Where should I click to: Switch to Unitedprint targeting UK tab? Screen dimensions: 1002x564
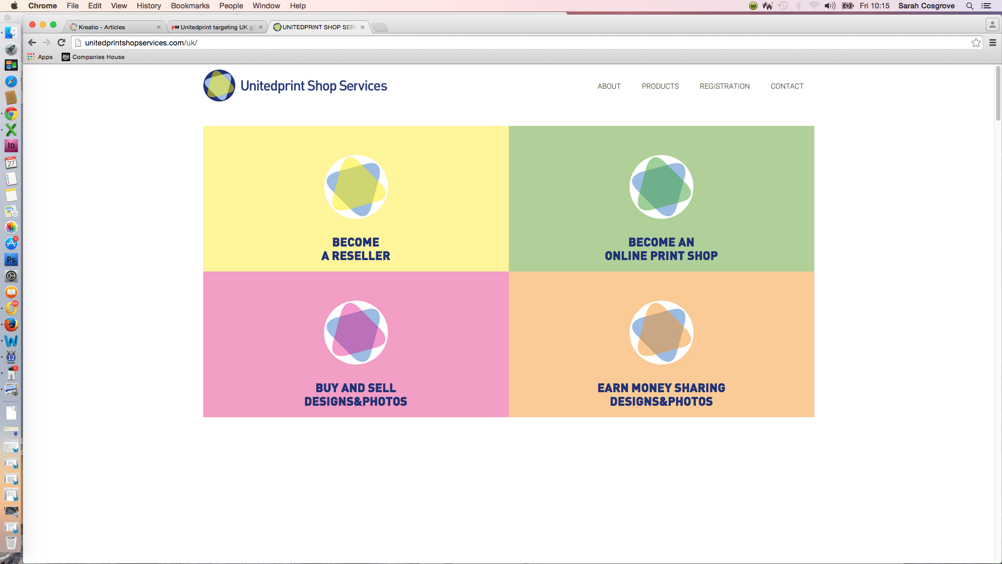point(217,27)
